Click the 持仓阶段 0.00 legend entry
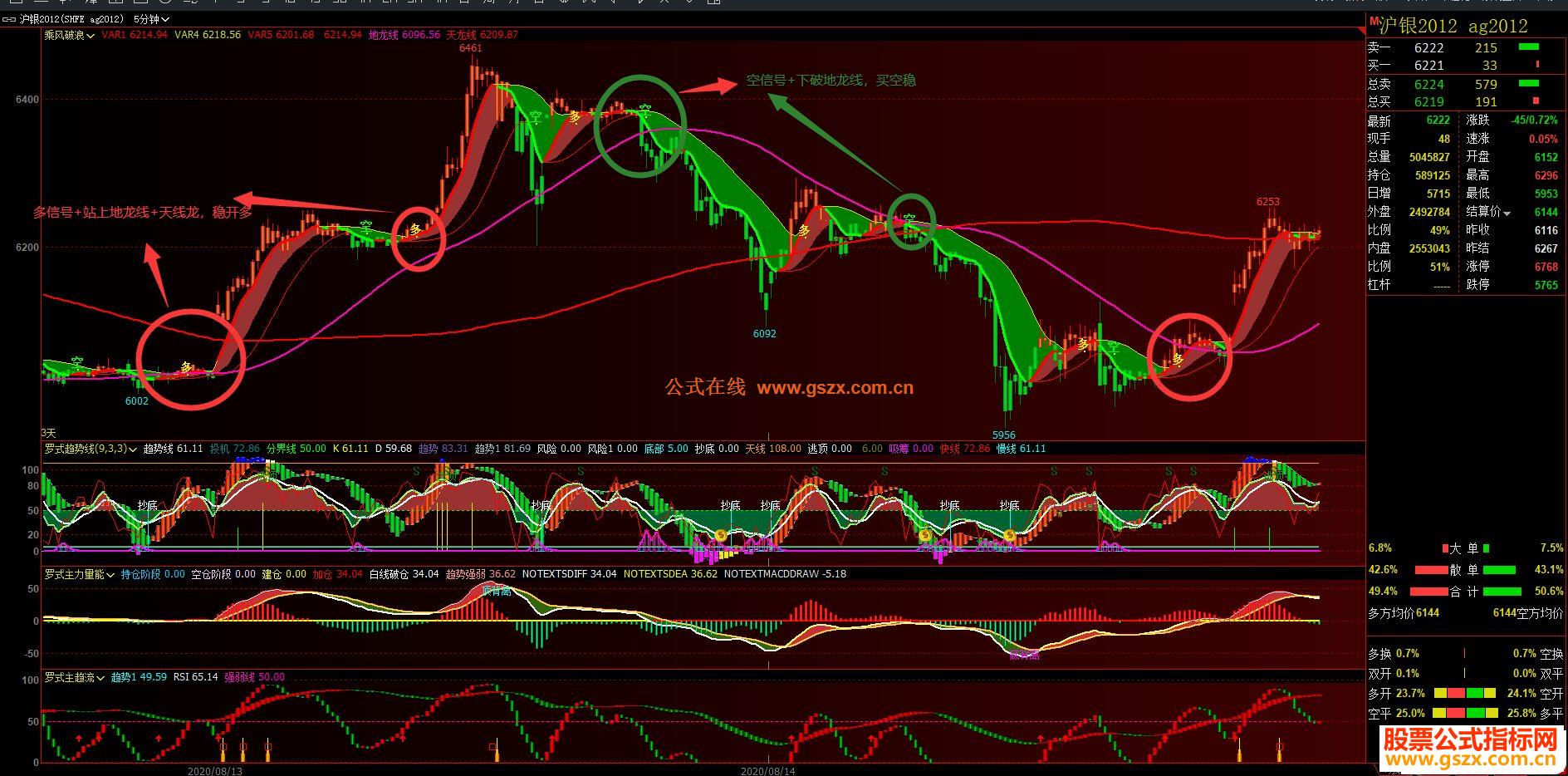This screenshot has width=1568, height=776. (x=154, y=574)
